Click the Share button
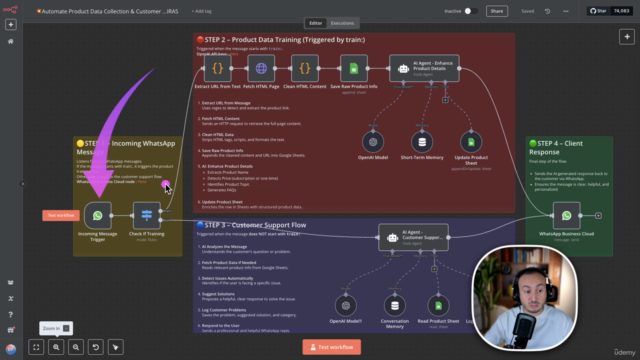Screen dimensions: 640x360 [497, 11]
